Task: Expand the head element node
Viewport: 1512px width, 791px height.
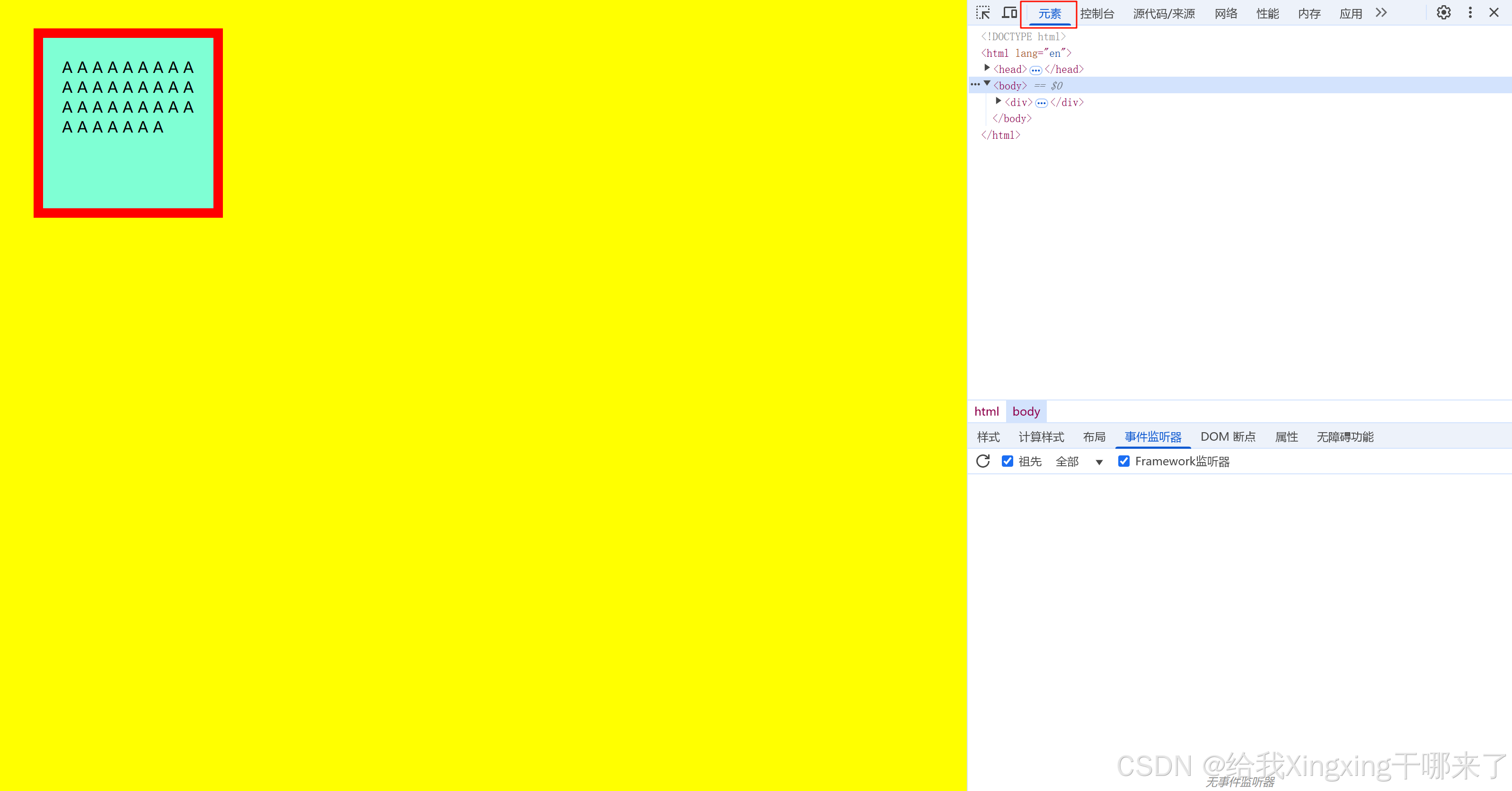Action: pos(987,68)
